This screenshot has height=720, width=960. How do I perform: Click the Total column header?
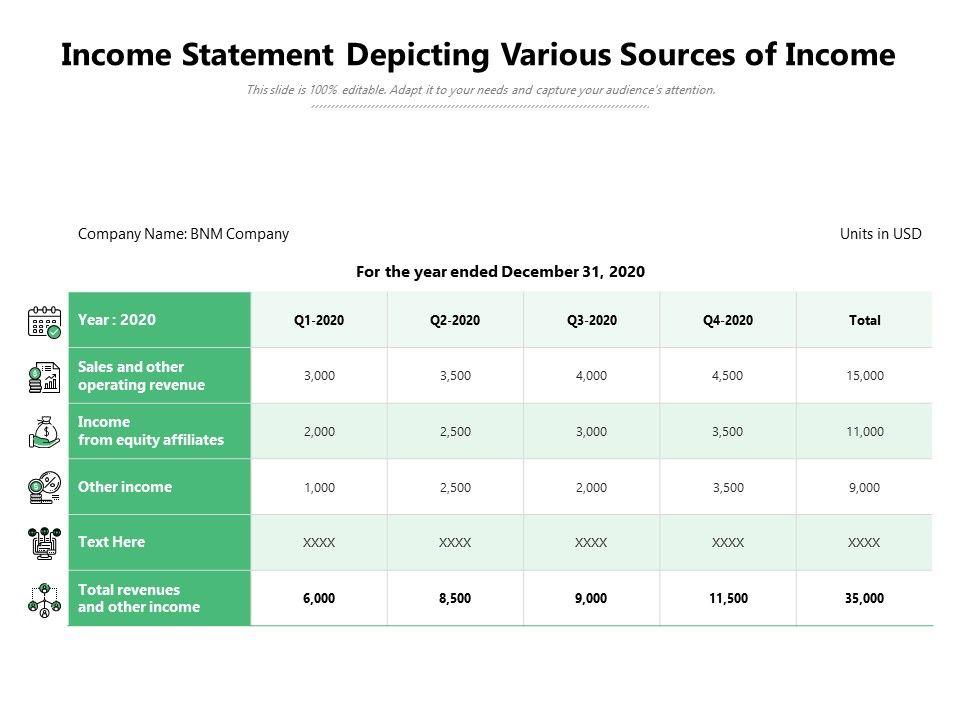pos(864,321)
